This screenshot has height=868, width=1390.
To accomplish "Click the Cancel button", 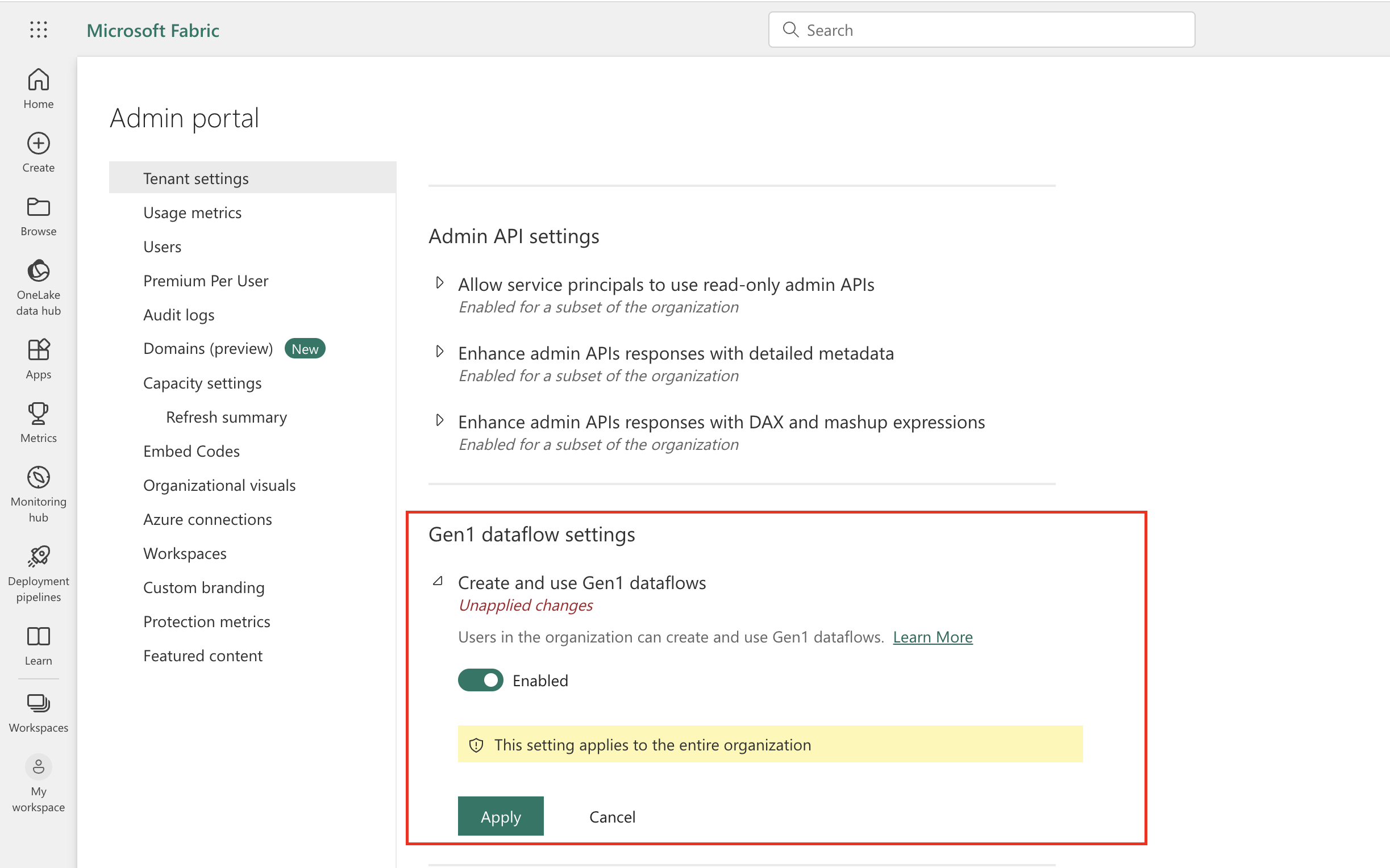I will tap(612, 816).
